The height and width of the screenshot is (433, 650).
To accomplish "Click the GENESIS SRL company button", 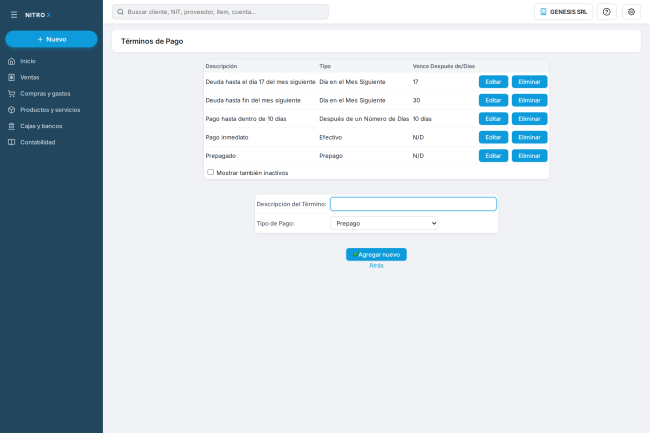I will (x=563, y=12).
